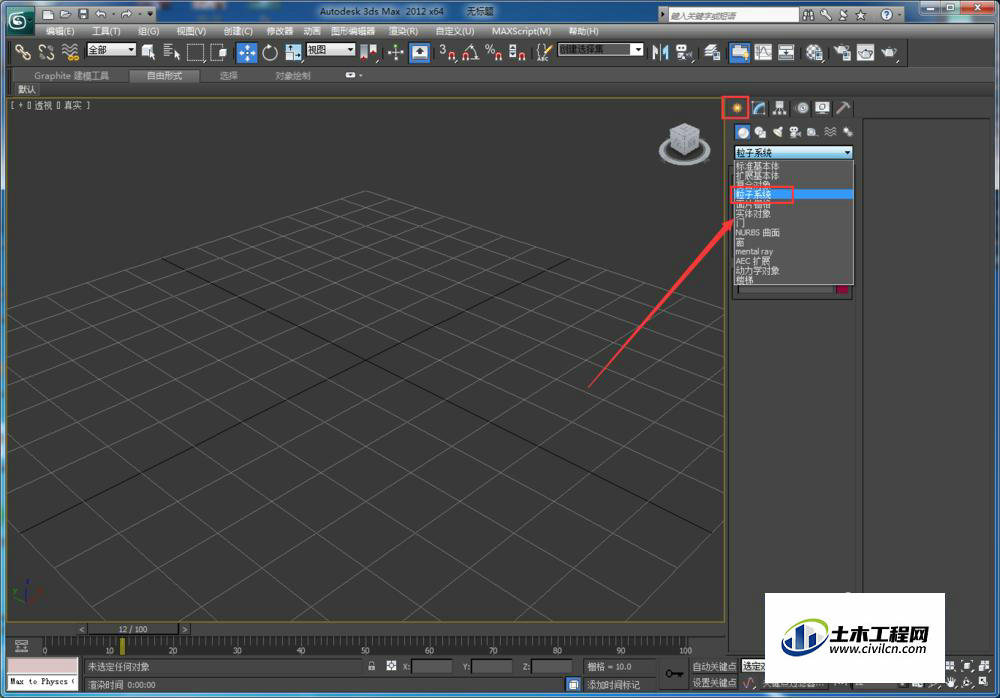Viewport: 1000px width, 698px height.
Task: Click the Select and Manipulate icon
Action: [x=395, y=52]
